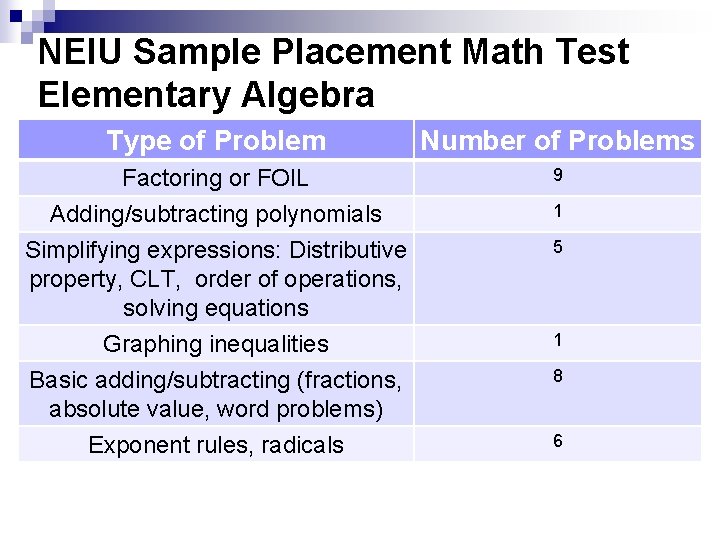The width and height of the screenshot is (720, 540).
Task: Click the number 5 in the Simplifying expressions row
Action: click(558, 248)
